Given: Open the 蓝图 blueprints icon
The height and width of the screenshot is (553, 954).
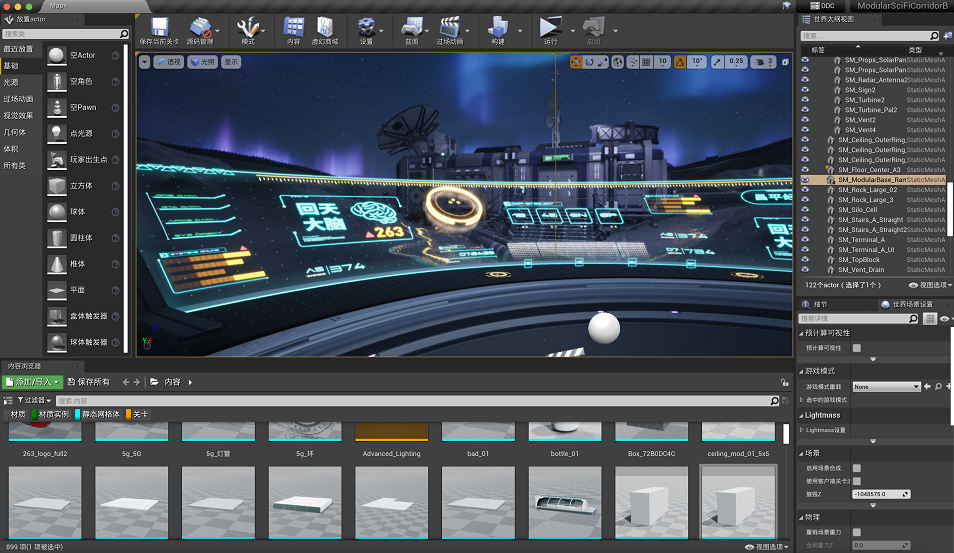Looking at the screenshot, I should point(411,27).
